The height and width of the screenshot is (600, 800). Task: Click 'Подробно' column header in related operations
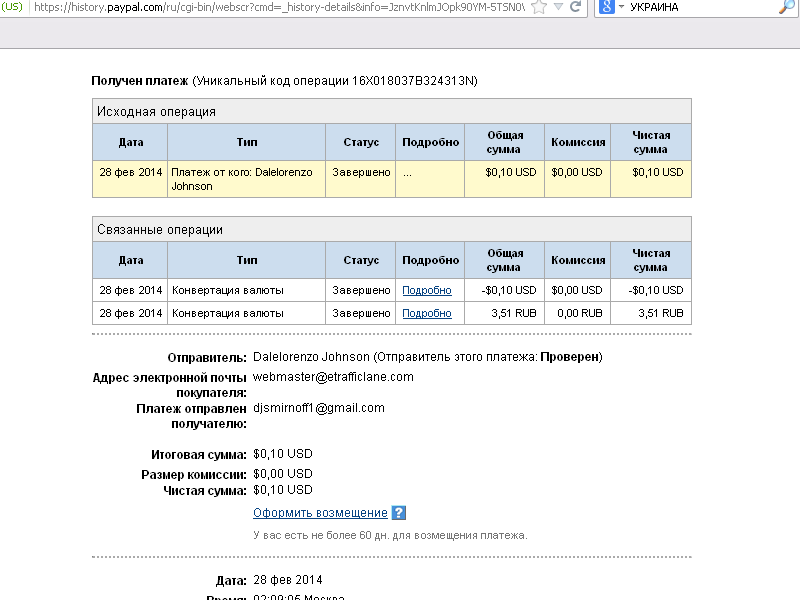click(x=430, y=260)
